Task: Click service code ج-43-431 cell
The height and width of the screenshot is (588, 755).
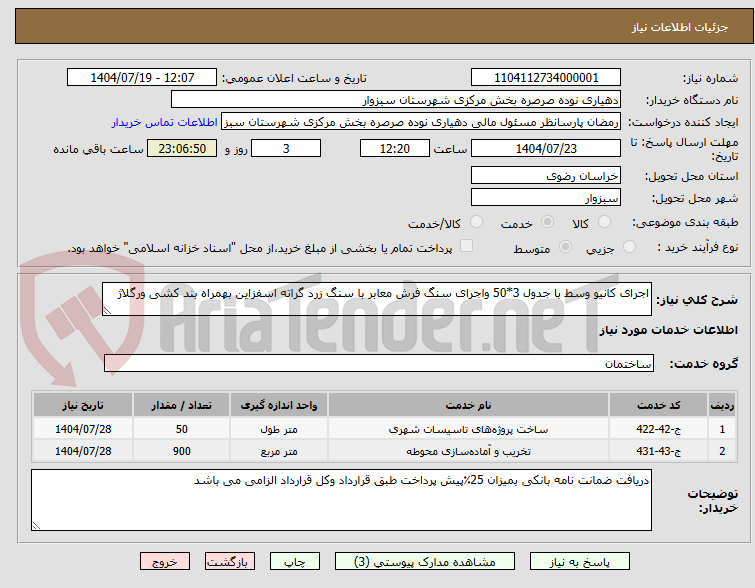Action: pos(658,451)
